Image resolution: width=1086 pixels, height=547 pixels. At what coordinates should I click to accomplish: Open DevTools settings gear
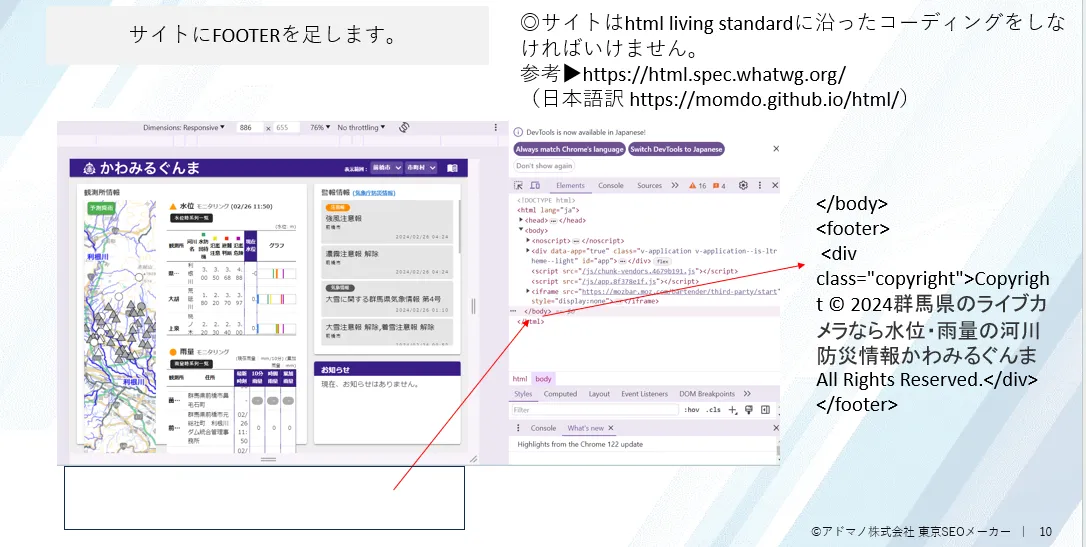coord(743,186)
